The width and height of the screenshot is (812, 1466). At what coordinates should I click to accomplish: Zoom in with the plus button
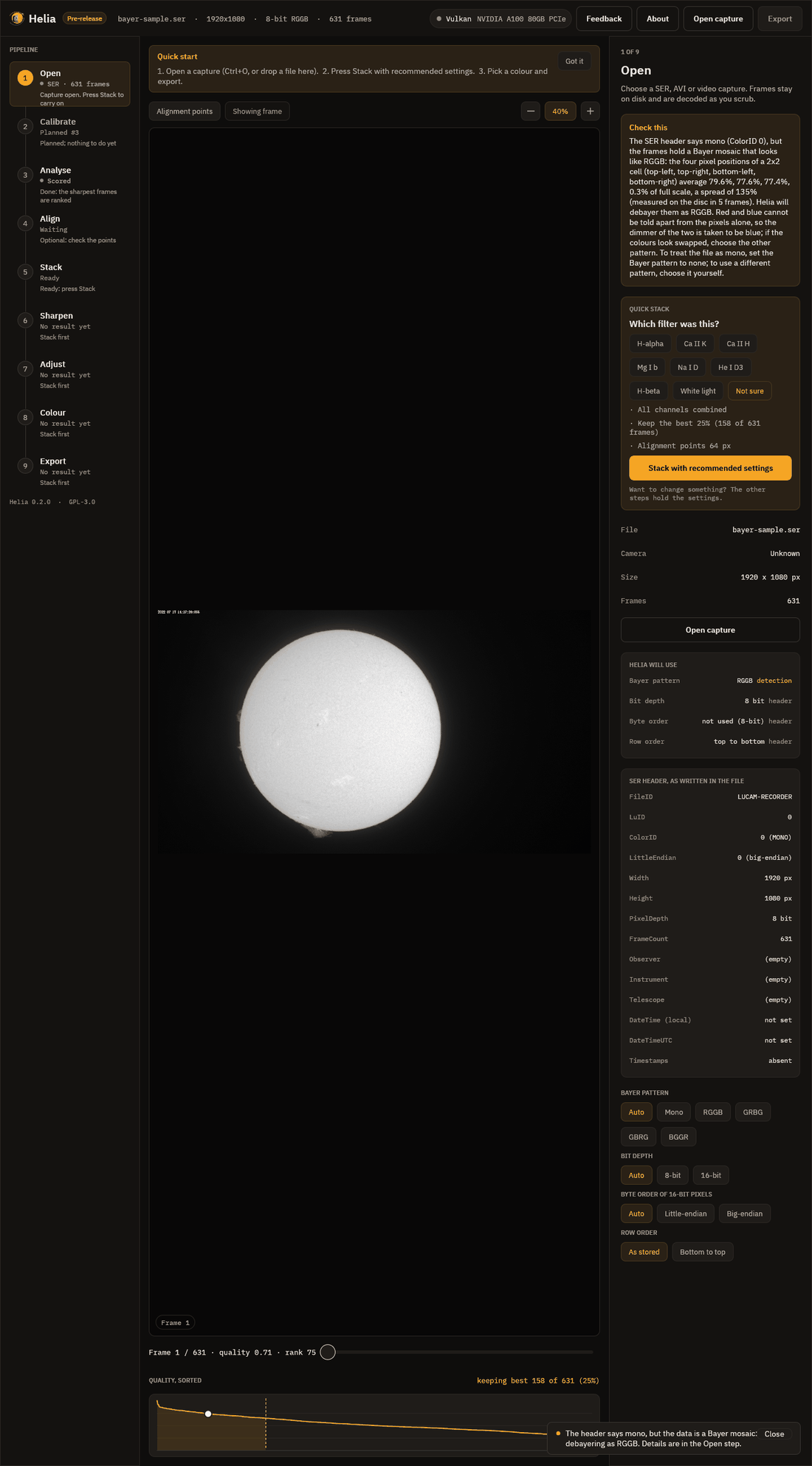click(x=590, y=111)
